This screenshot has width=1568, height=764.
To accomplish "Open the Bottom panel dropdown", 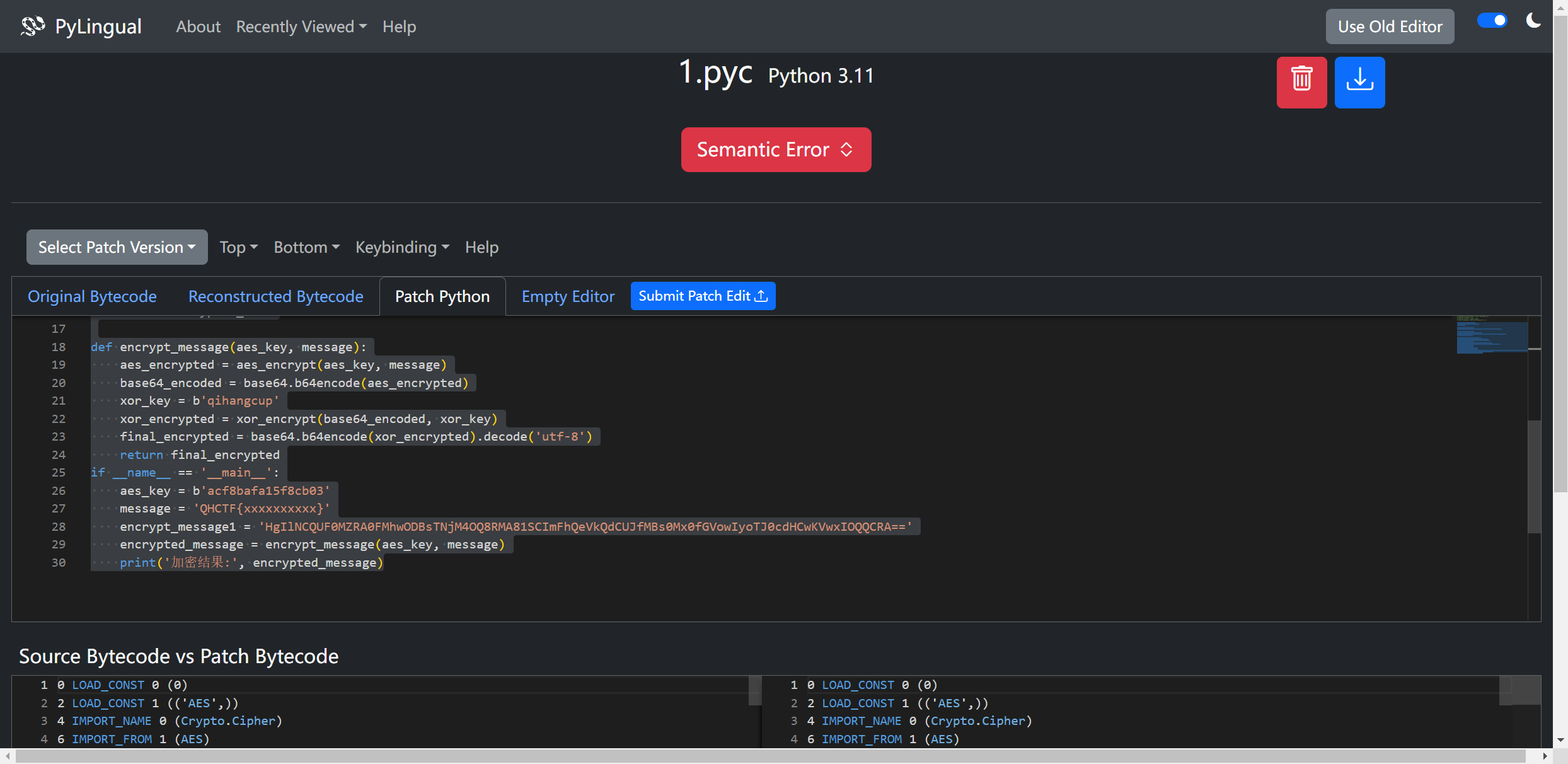I will point(306,247).
